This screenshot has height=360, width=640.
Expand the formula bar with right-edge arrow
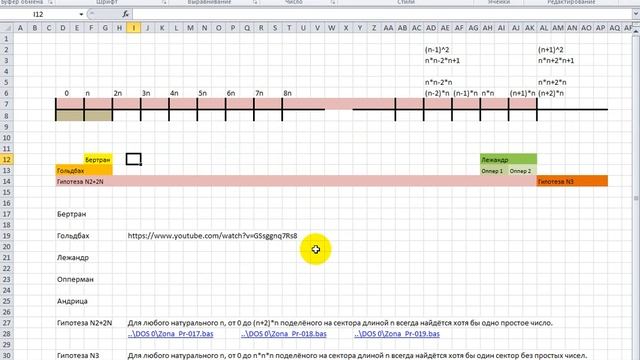click(x=636, y=14)
